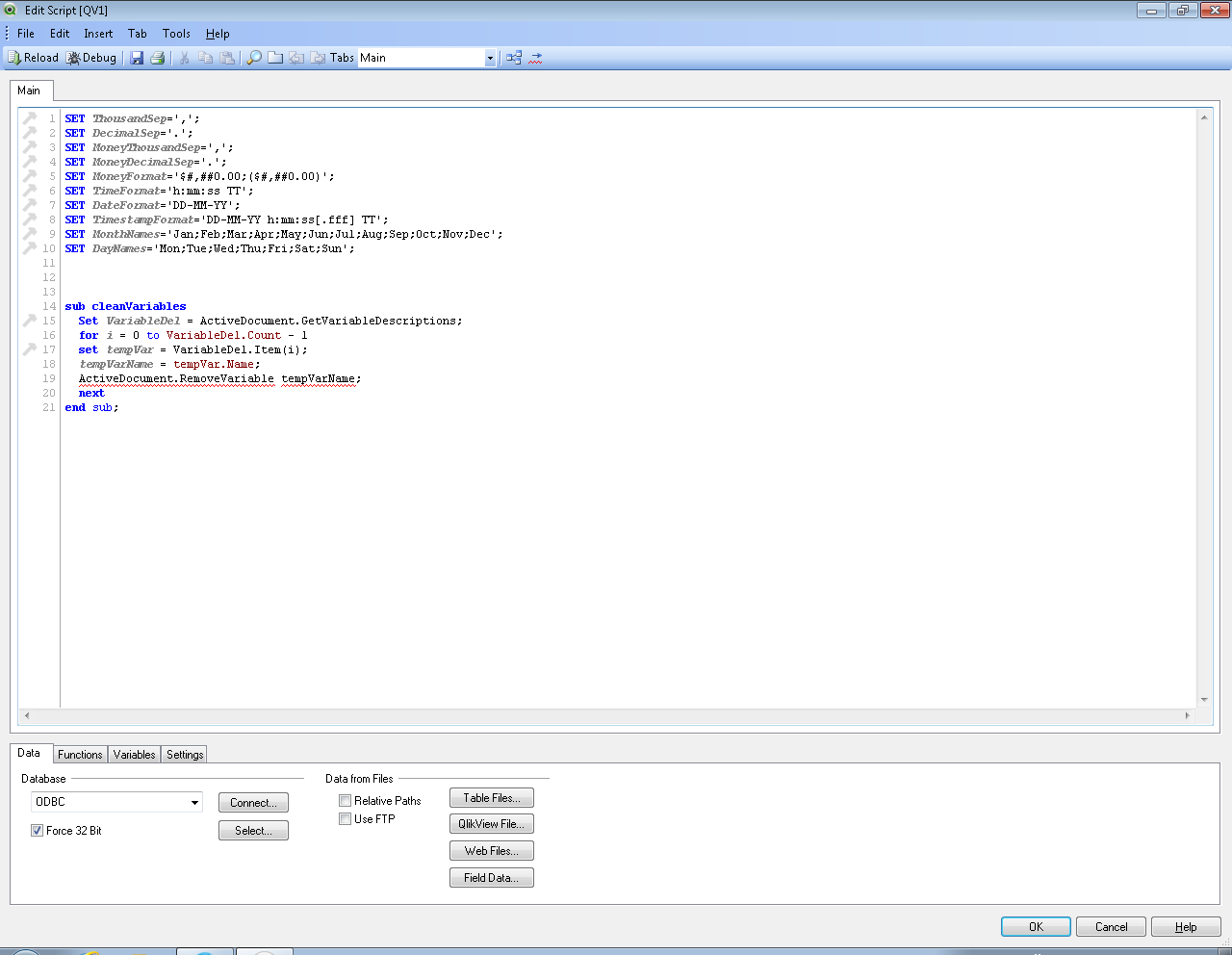Click the Select... button
The height and width of the screenshot is (955, 1232).
pos(253,831)
